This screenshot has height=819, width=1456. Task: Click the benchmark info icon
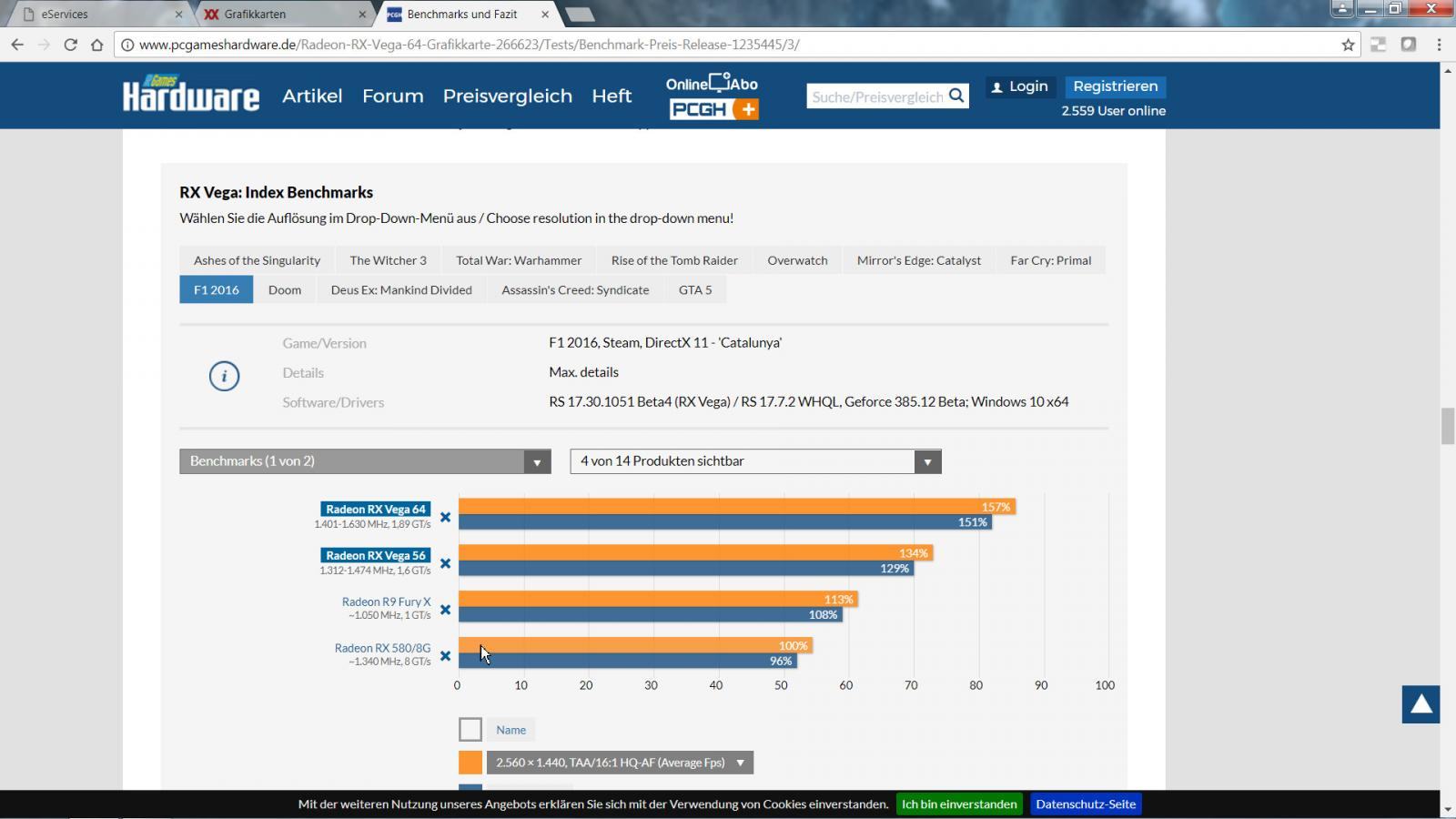224,376
